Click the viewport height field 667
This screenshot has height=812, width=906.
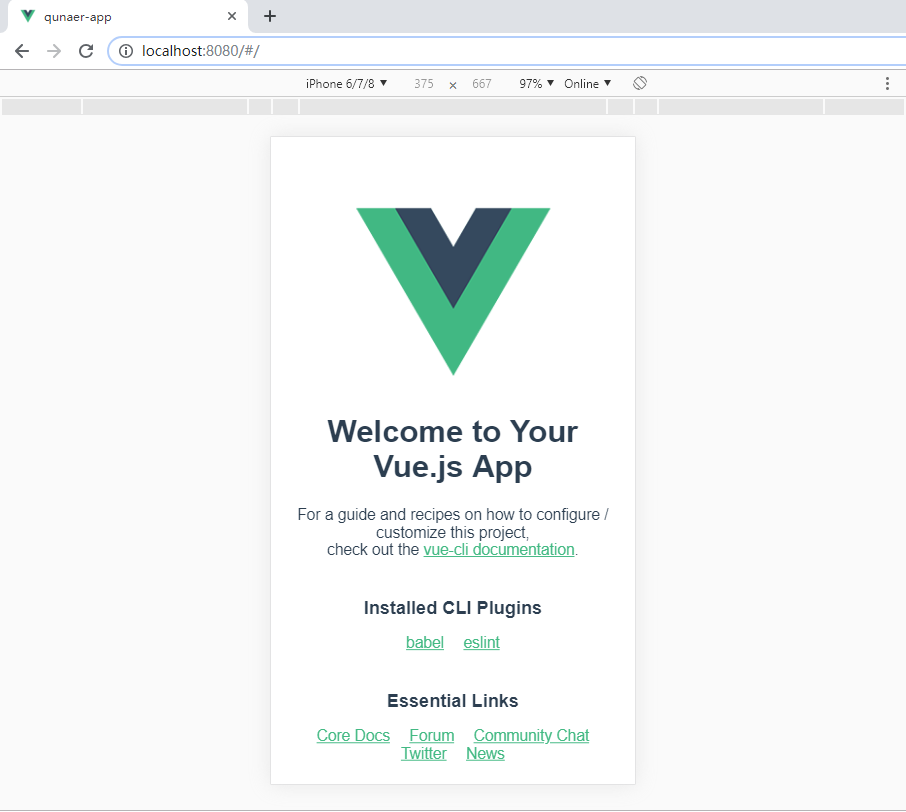tap(481, 84)
